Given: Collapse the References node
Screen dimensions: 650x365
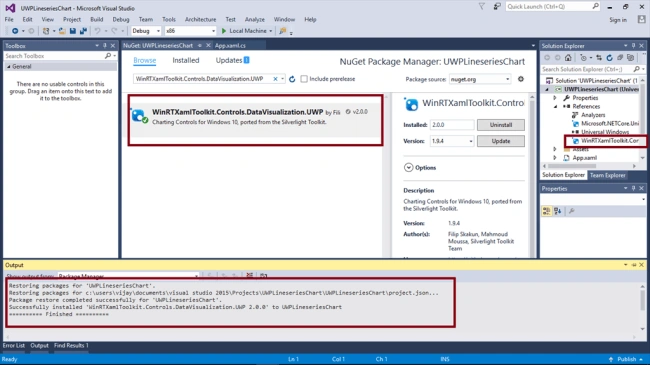Looking at the screenshot, I should (x=555, y=107).
